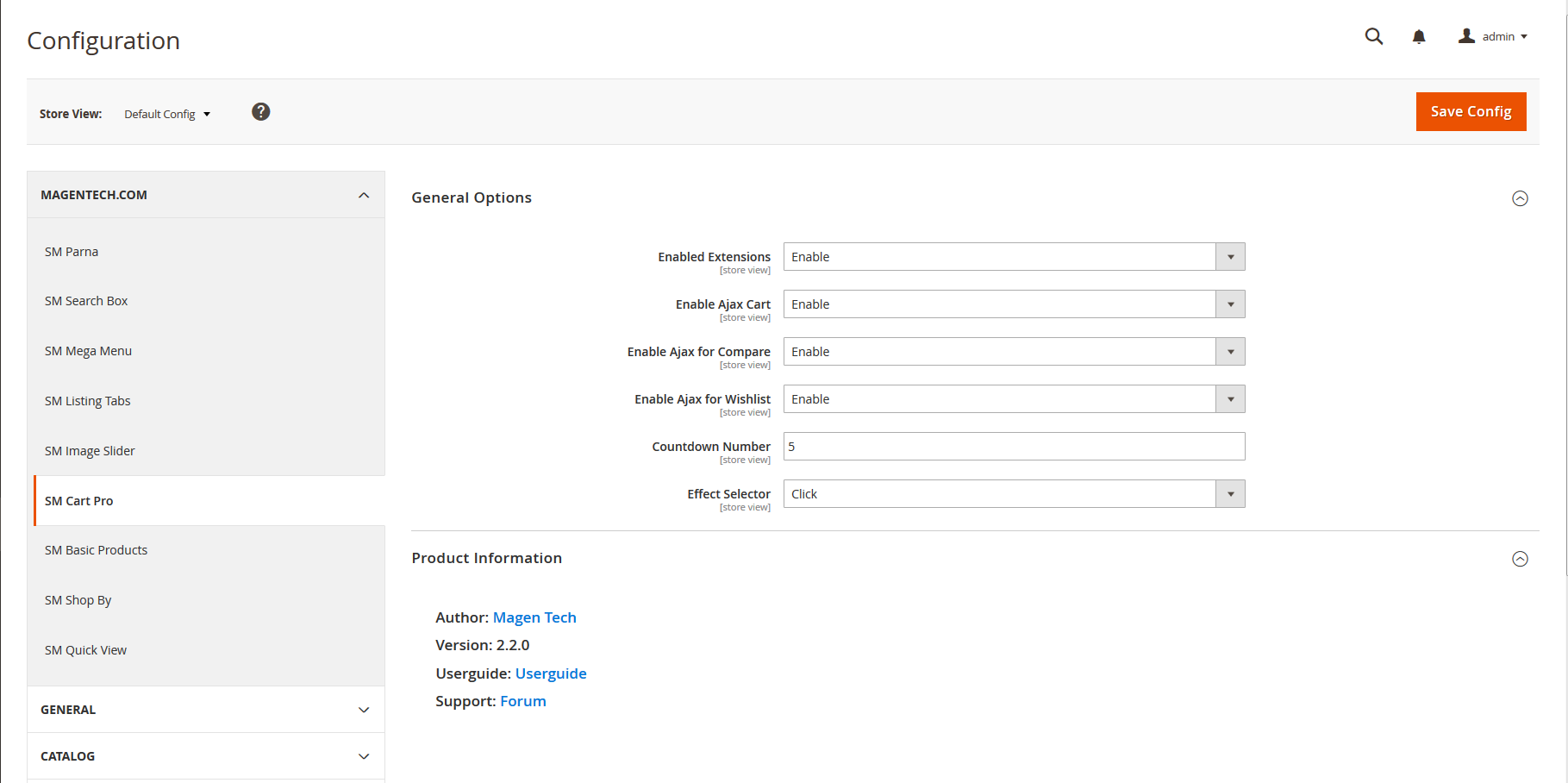Expand the GENERAL section
Viewport: 1568px width, 783px height.
pyautogui.click(x=206, y=710)
